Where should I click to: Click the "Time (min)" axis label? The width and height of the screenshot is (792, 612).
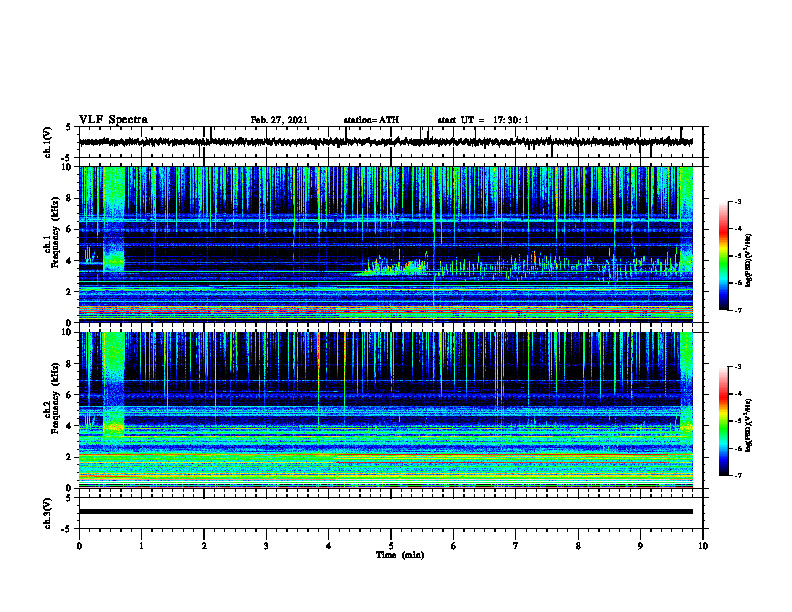400,555
